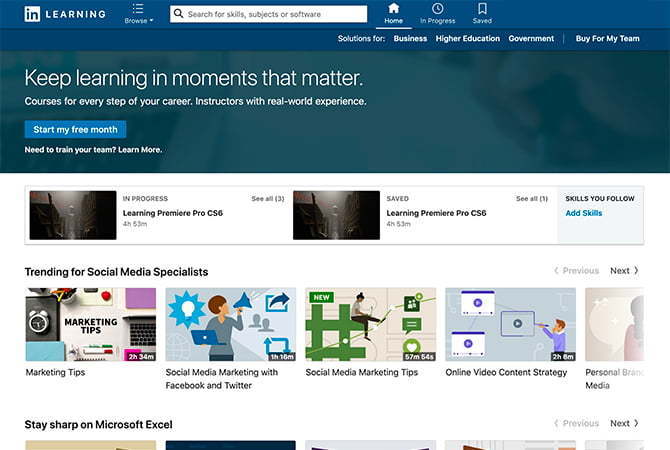Open the NEW Social Media Marketing Tips thumbnail
The image size is (670, 450).
pyautogui.click(x=370, y=324)
